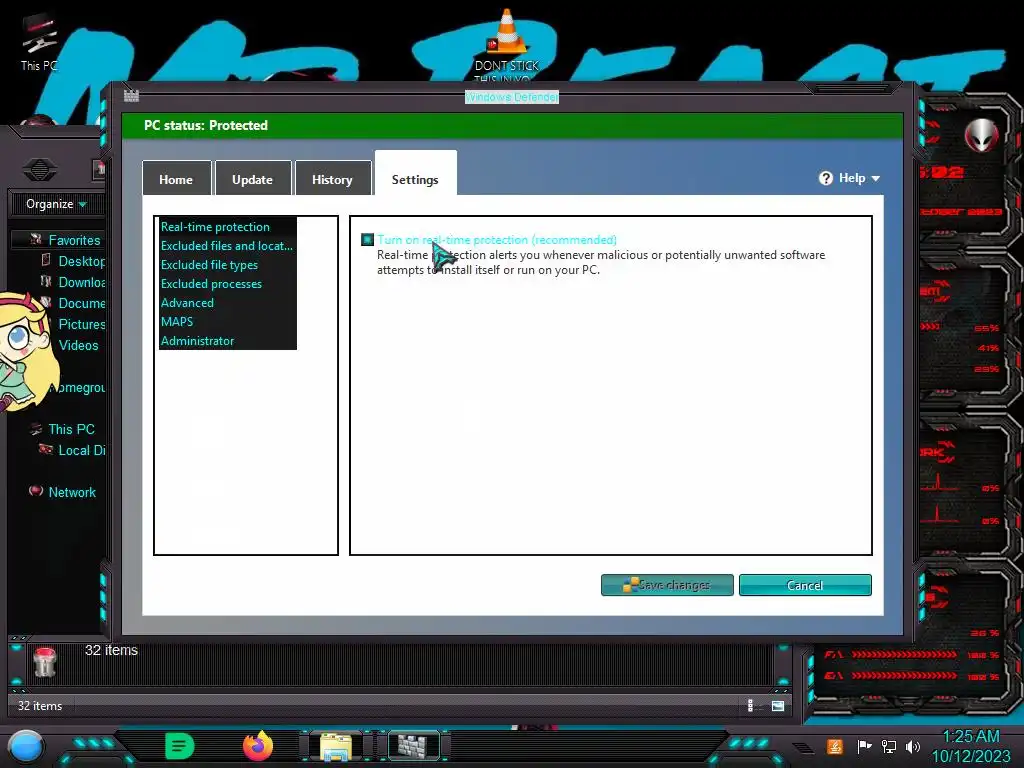Toggle real-time protection checkbox
Screen dimensions: 1024x768
(x=368, y=240)
